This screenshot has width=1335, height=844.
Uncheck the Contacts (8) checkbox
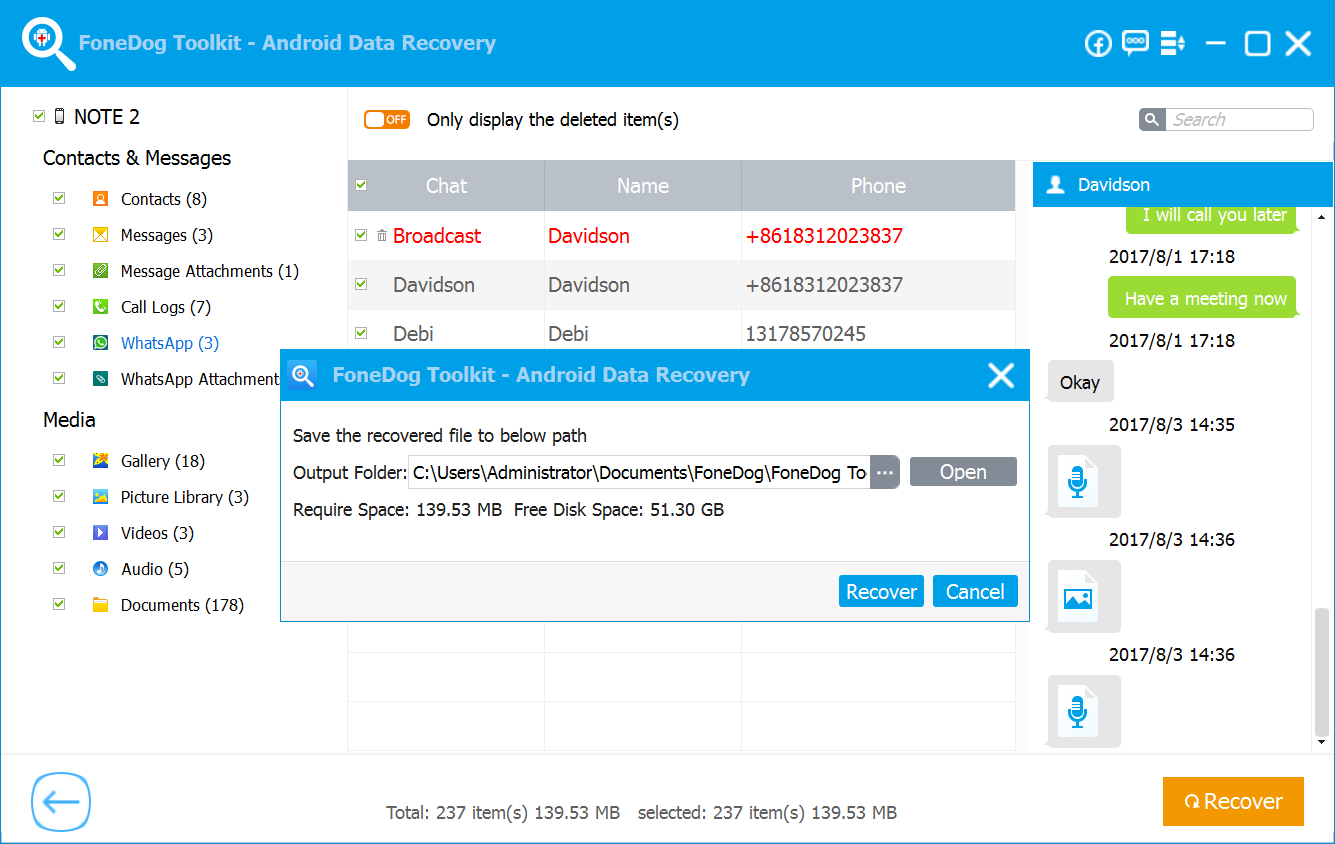click(59, 198)
